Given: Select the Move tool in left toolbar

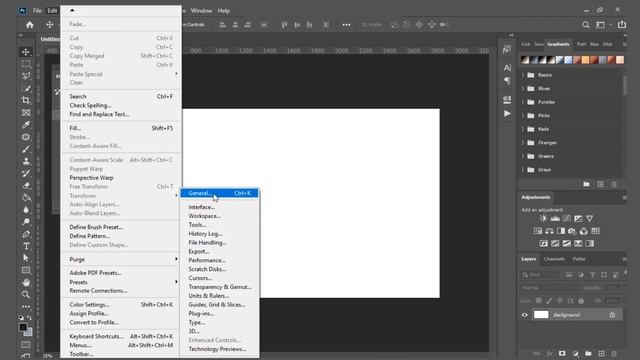Looking at the screenshot, I should pos(26,52).
